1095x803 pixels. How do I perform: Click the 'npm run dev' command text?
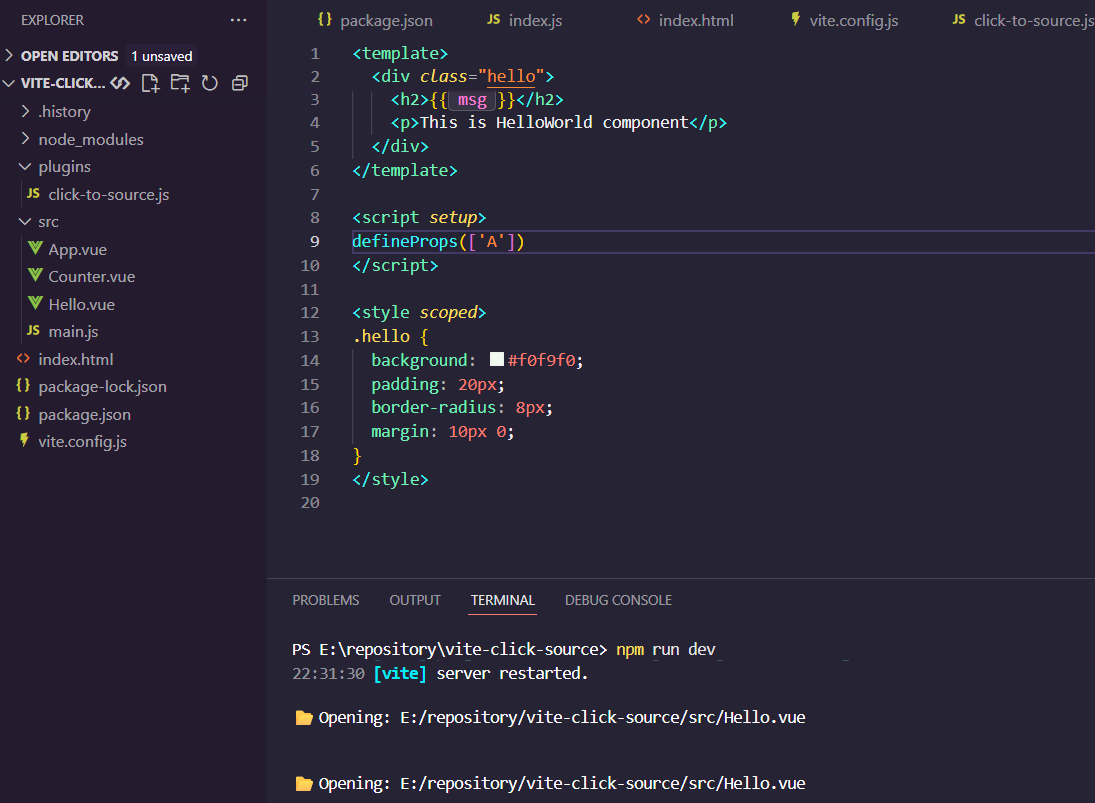pos(666,650)
